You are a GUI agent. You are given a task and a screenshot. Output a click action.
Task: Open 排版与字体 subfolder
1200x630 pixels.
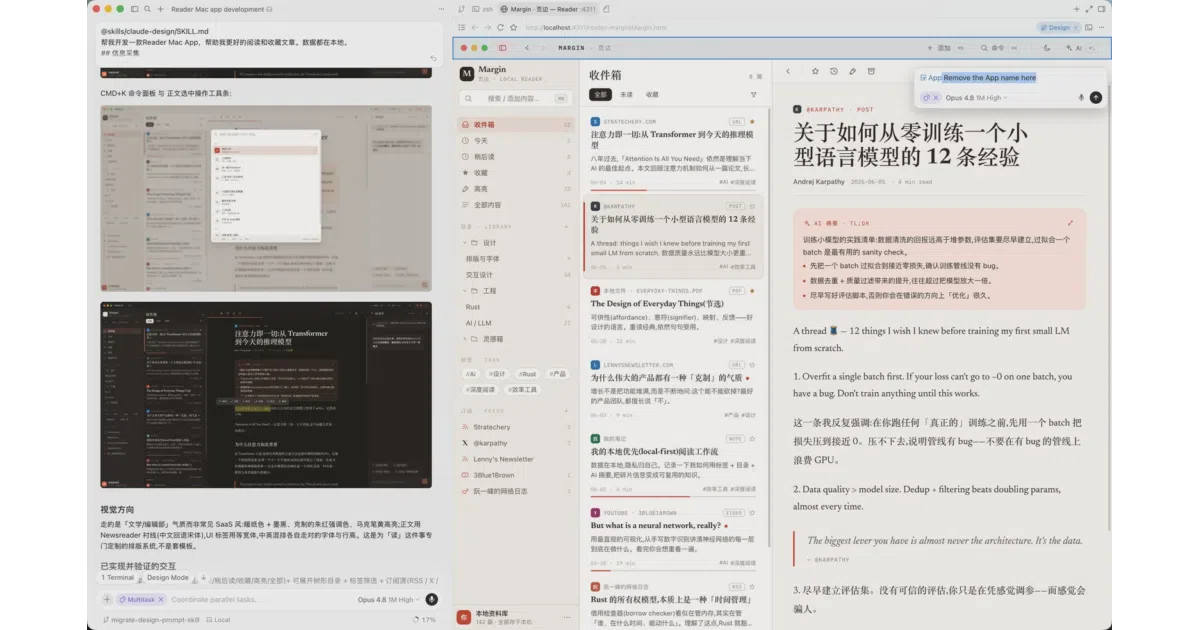pos(515,259)
